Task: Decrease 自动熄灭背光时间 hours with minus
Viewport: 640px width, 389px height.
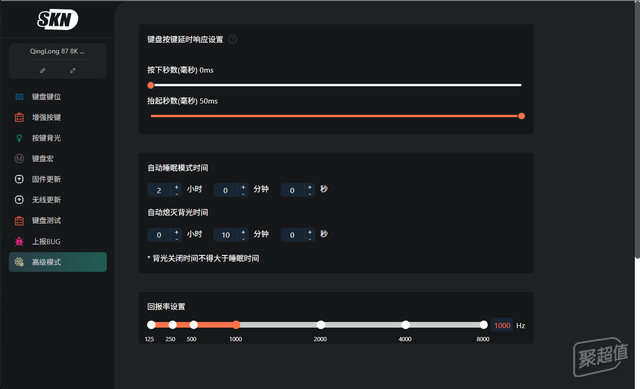Action: [x=176, y=238]
